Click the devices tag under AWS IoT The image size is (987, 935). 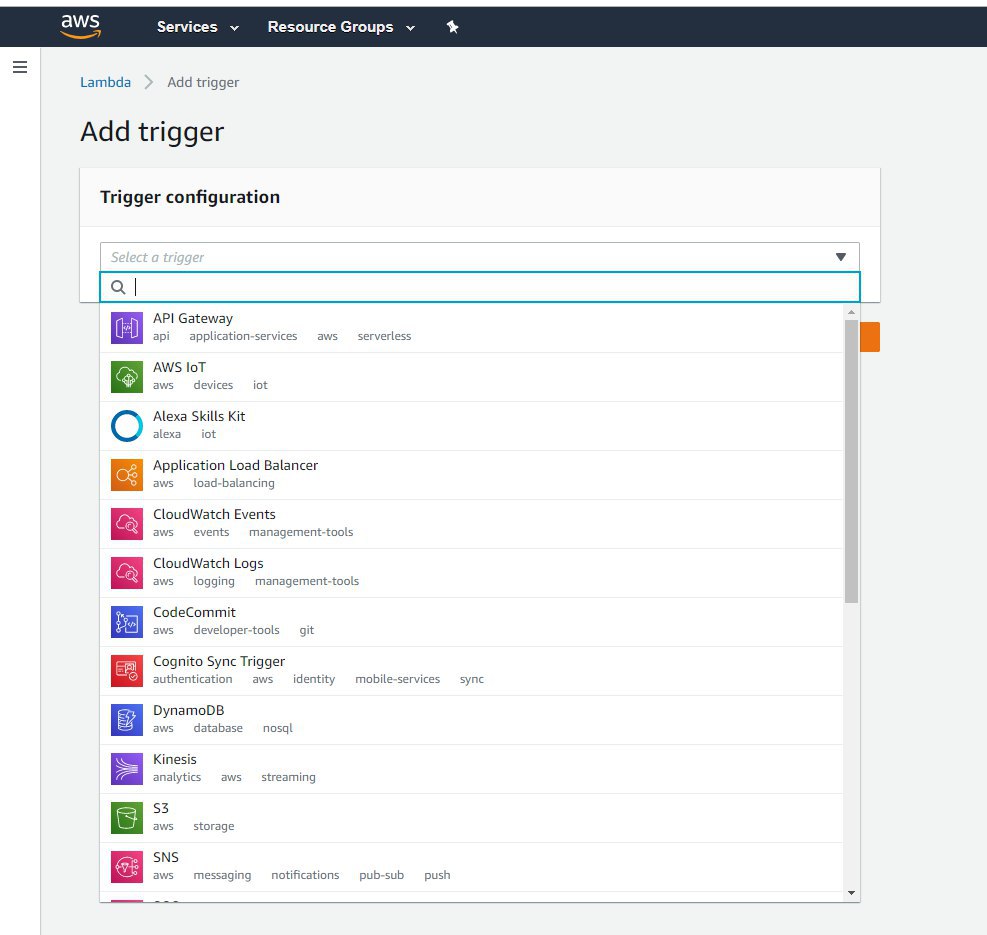[x=213, y=385]
